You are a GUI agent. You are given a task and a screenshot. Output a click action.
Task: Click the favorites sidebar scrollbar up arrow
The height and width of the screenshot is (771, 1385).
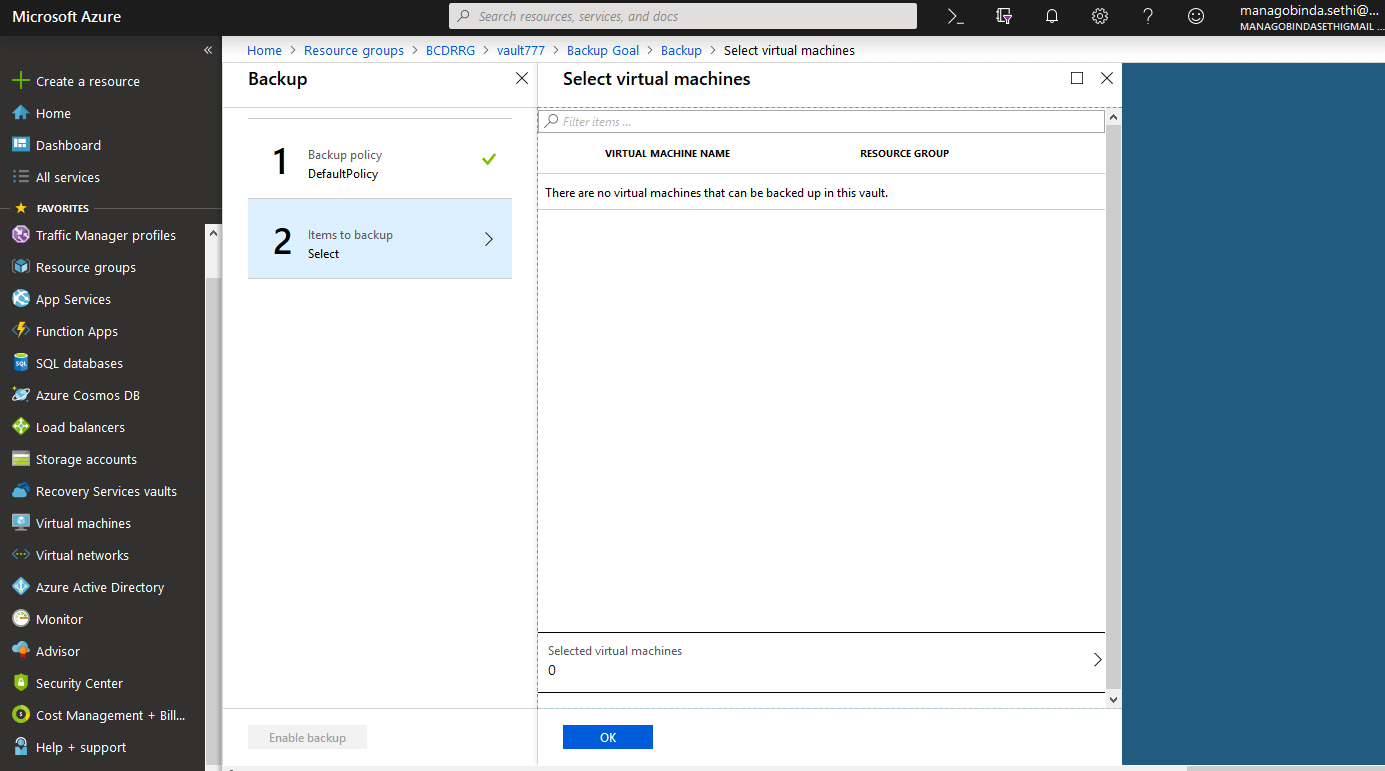[212, 232]
